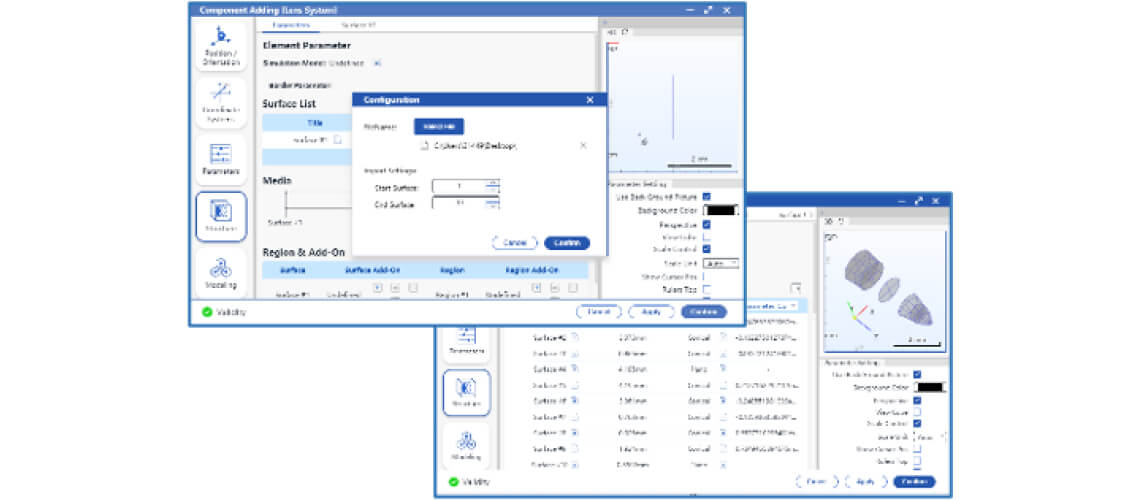Clear the selected file path with the X icon
The width and height of the screenshot is (1140, 500).
[583, 145]
